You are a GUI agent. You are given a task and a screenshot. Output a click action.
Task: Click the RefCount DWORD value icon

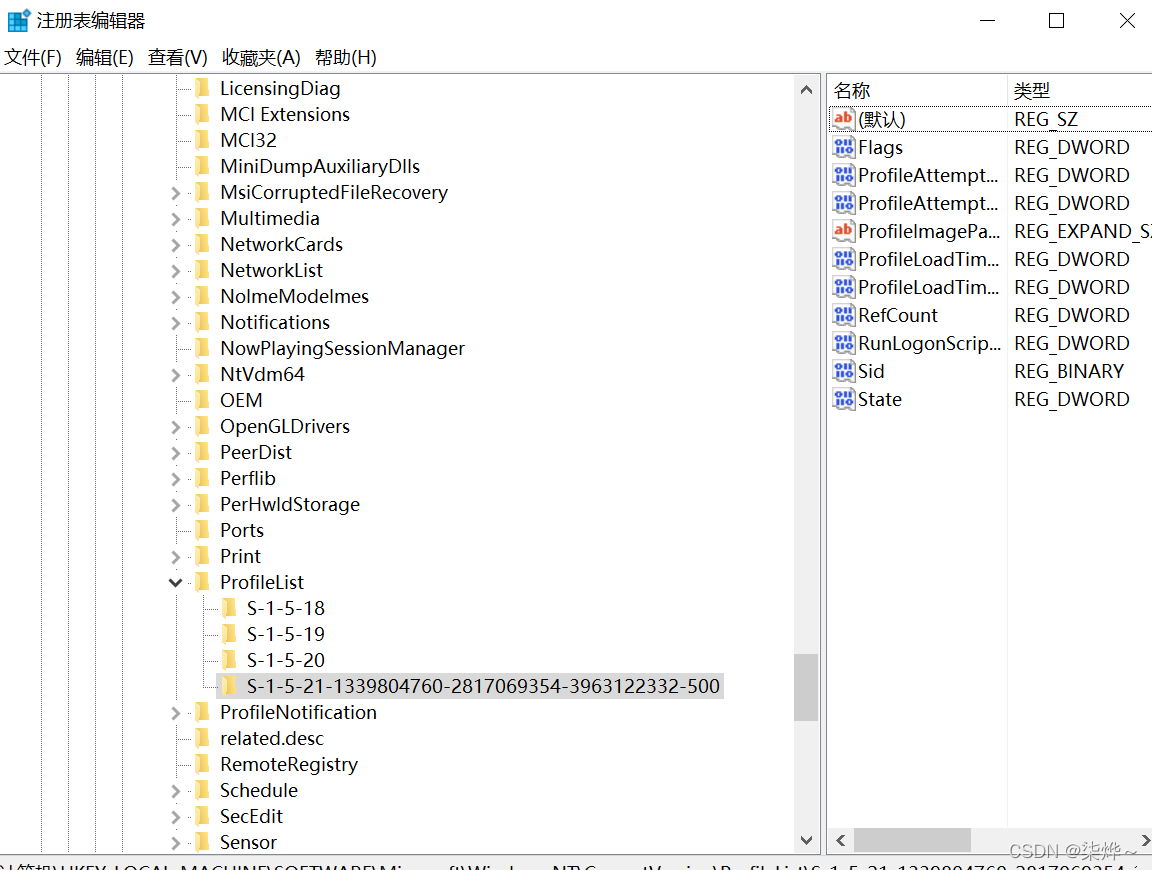click(843, 315)
